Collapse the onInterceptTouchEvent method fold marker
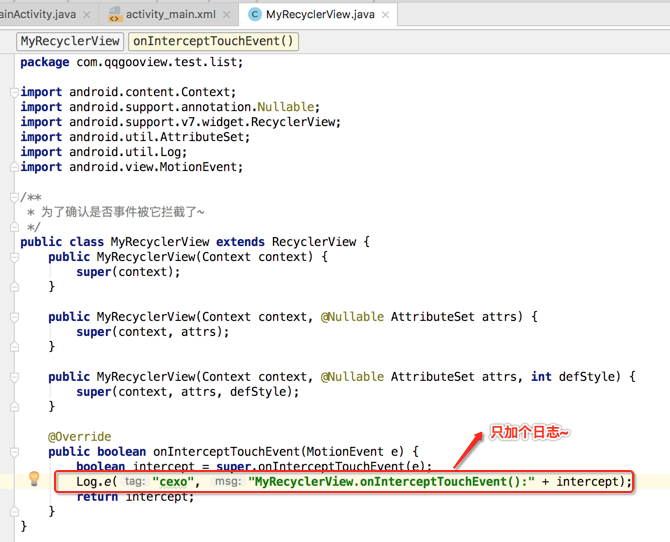670x542 pixels. coord(14,452)
